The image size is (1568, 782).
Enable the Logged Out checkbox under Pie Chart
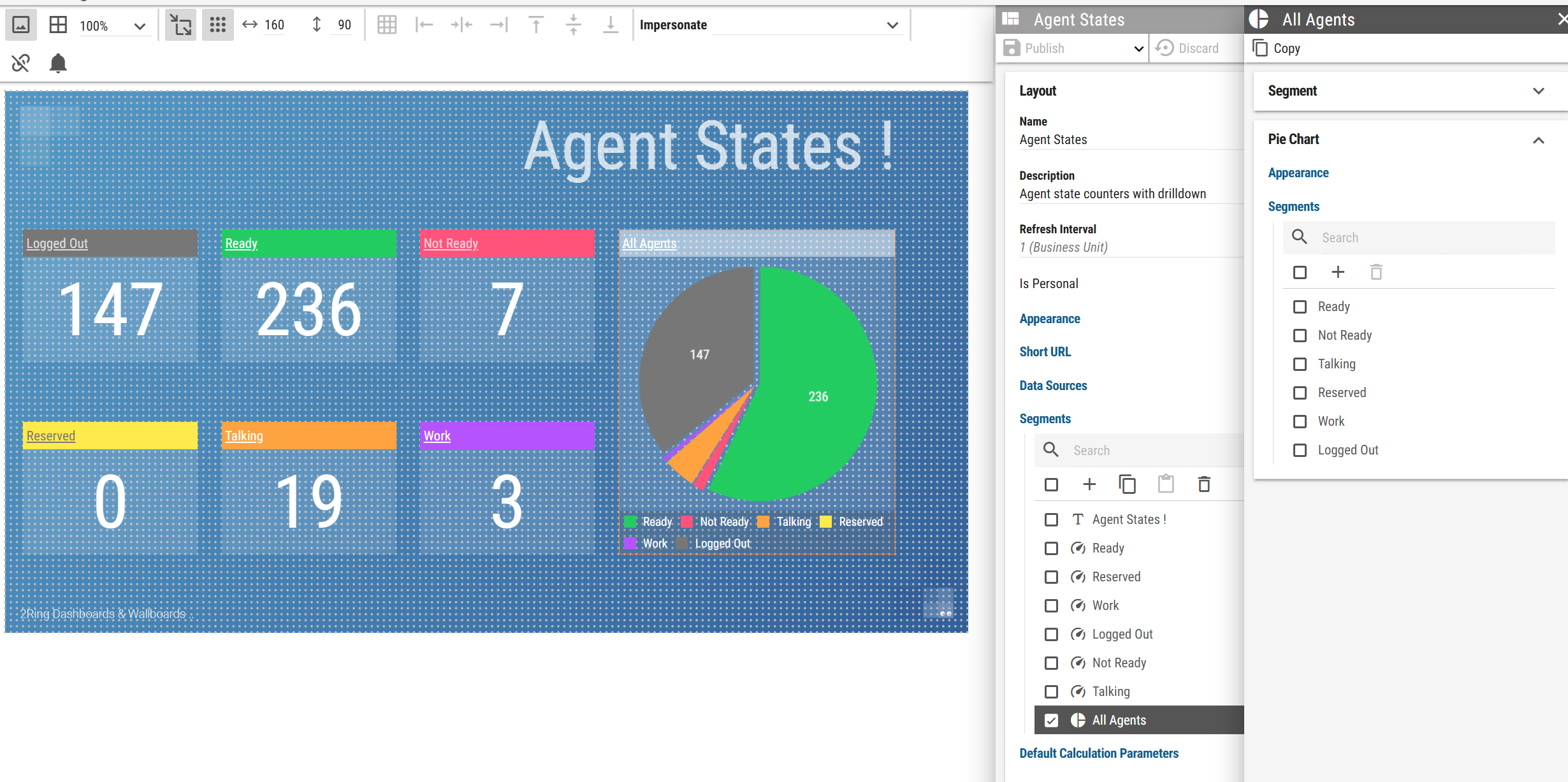click(1300, 450)
